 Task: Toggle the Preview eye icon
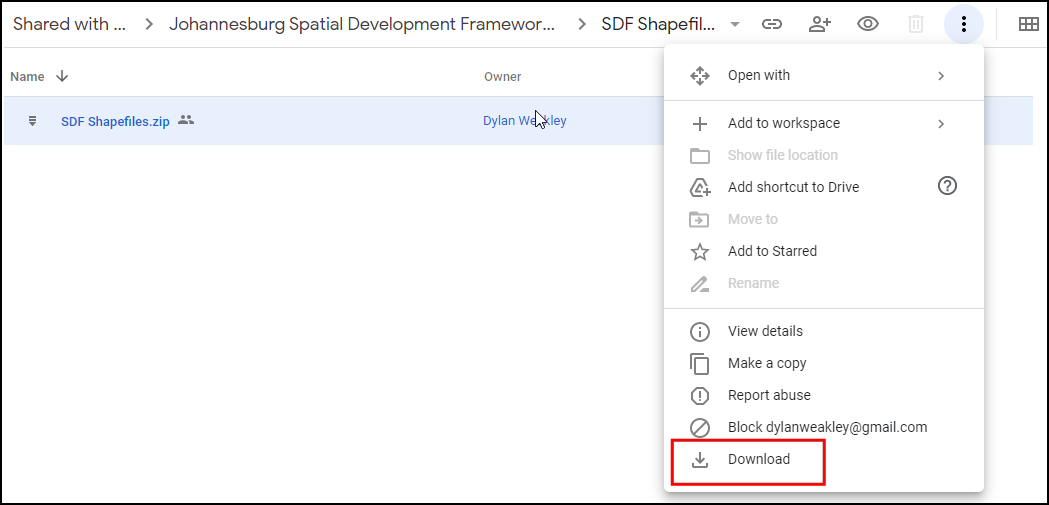(x=868, y=25)
